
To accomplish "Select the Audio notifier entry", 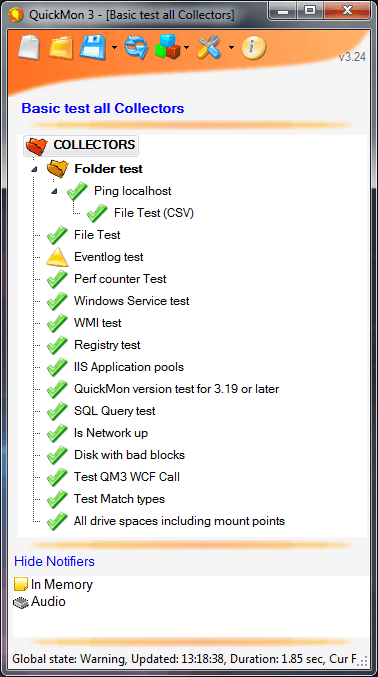I will point(39,601).
